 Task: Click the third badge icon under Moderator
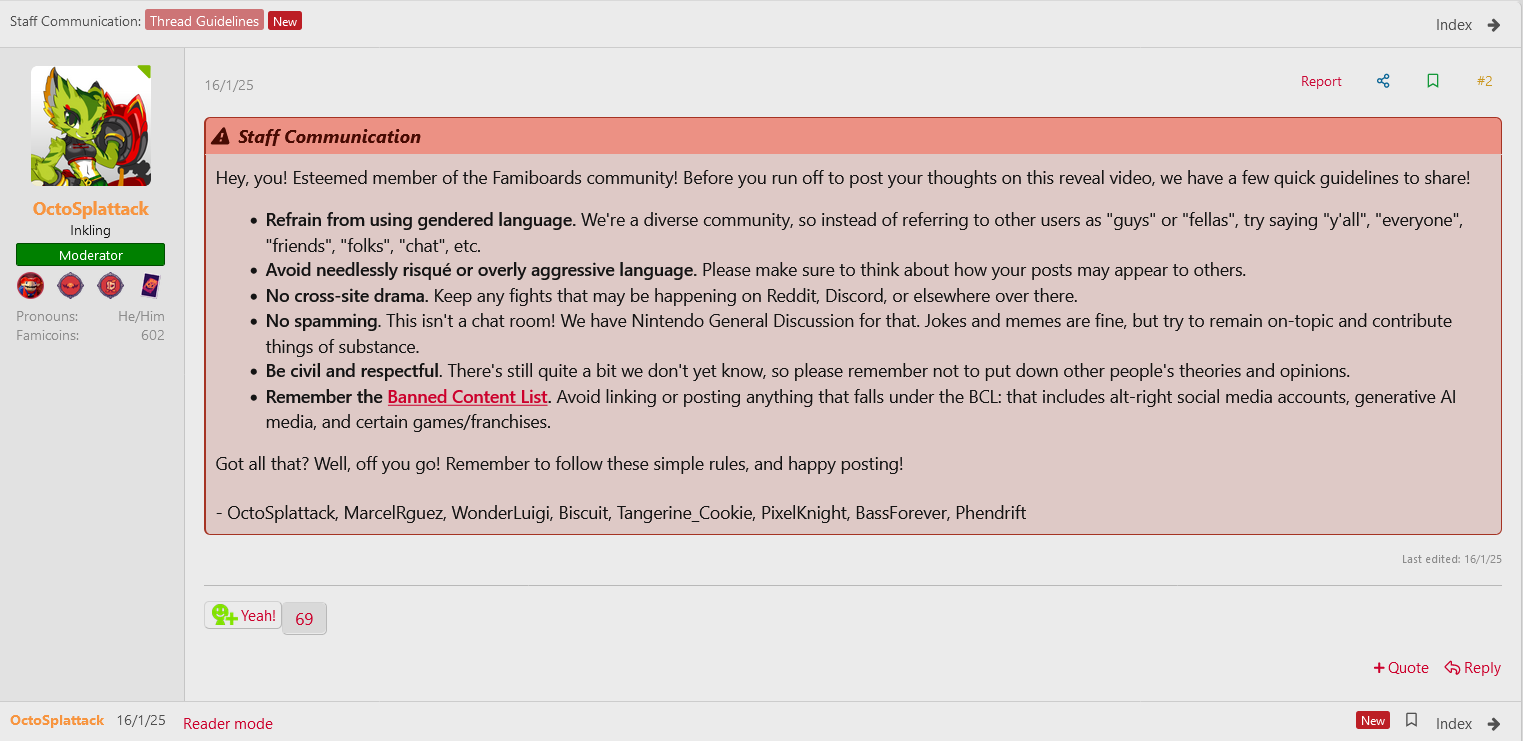pyautogui.click(x=110, y=286)
